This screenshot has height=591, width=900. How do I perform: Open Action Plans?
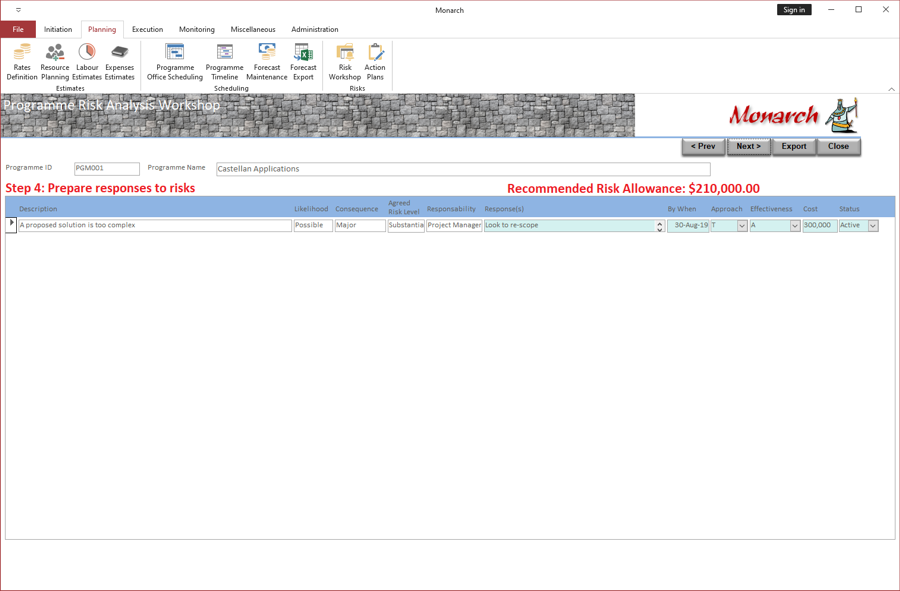(375, 62)
